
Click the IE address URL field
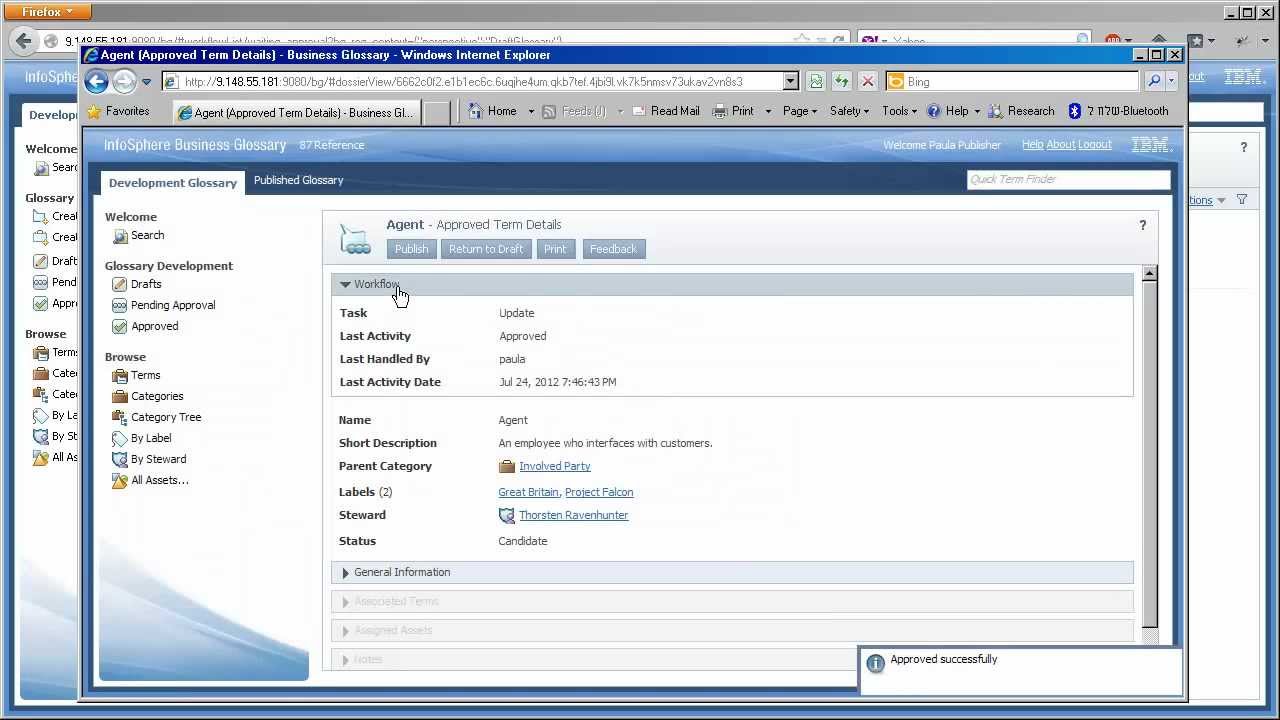(470, 82)
